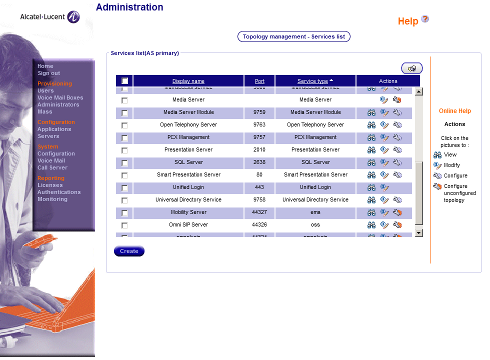Modify the Unified Login service
490x360 pixels.
click(384, 188)
